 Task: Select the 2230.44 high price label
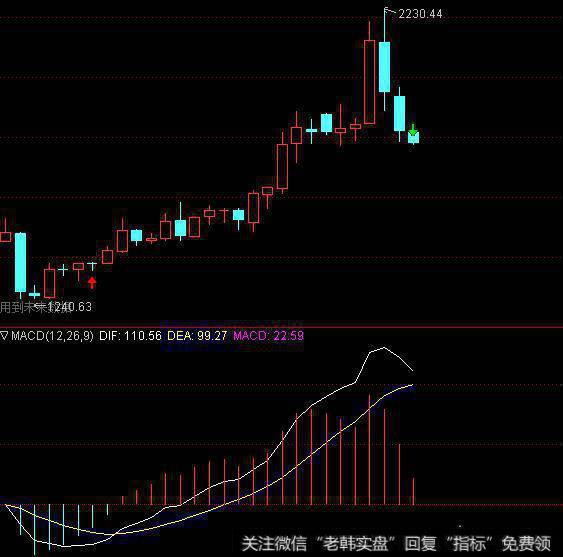[420, 14]
